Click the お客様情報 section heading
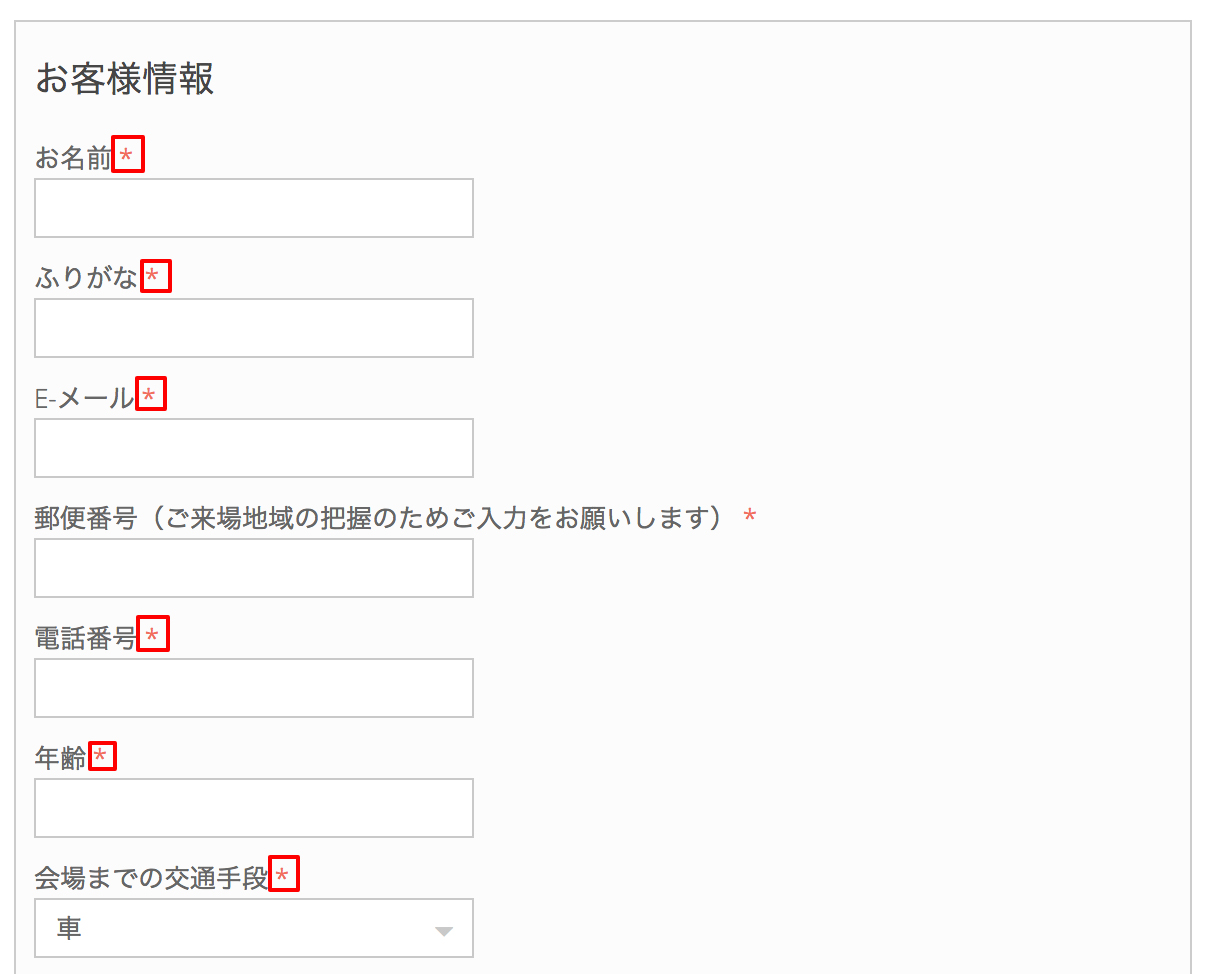The height and width of the screenshot is (974, 1222). (x=125, y=79)
